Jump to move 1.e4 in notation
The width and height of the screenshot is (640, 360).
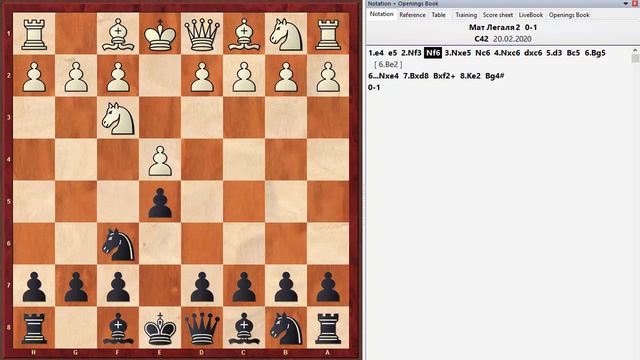376,53
